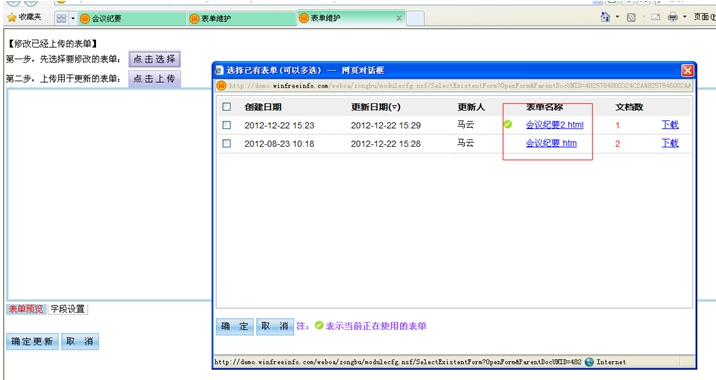The image size is (716, 380).
Task: Click 马云 in the 会议纪要2.html row
Action: click(466, 124)
